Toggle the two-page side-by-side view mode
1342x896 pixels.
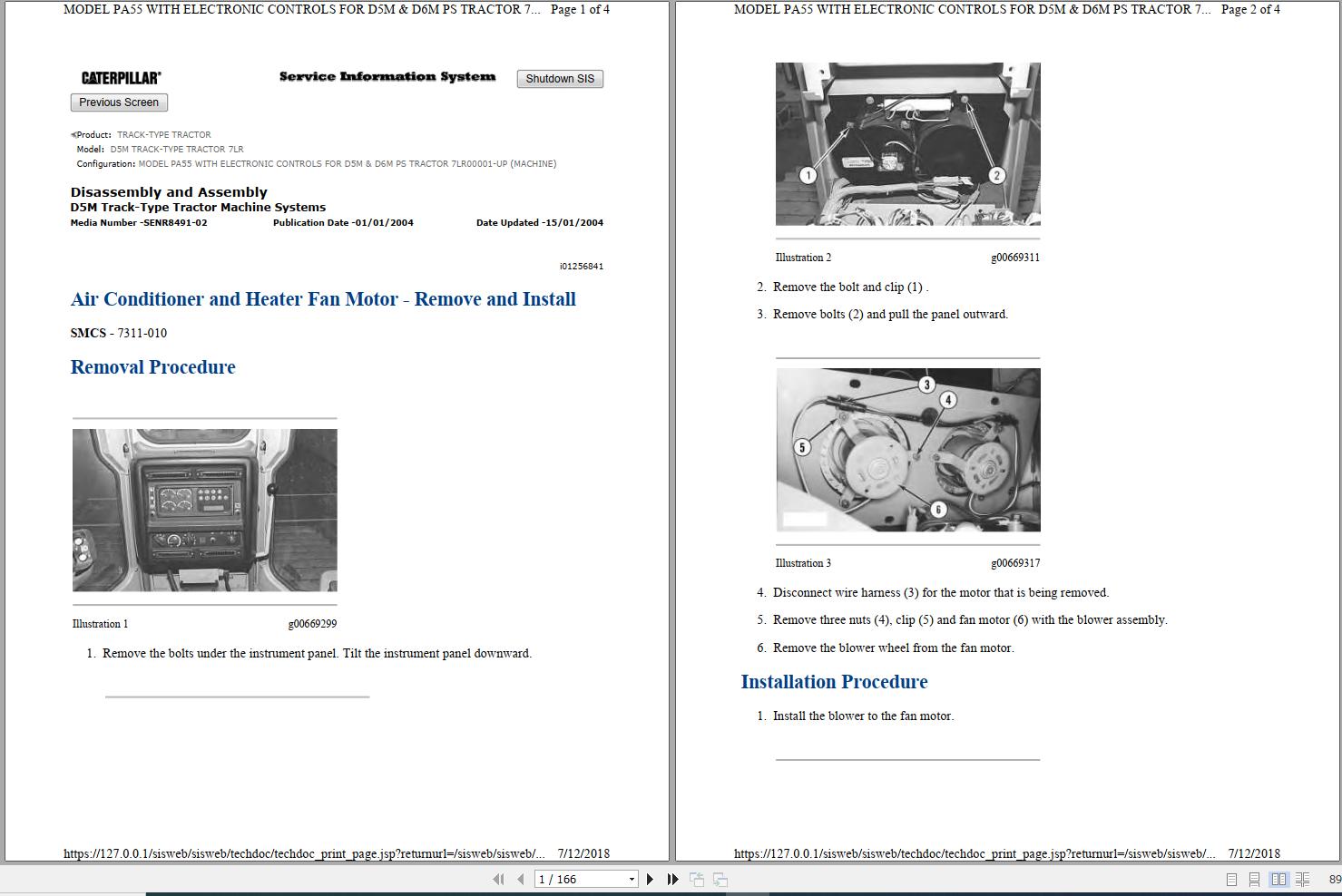1279,879
